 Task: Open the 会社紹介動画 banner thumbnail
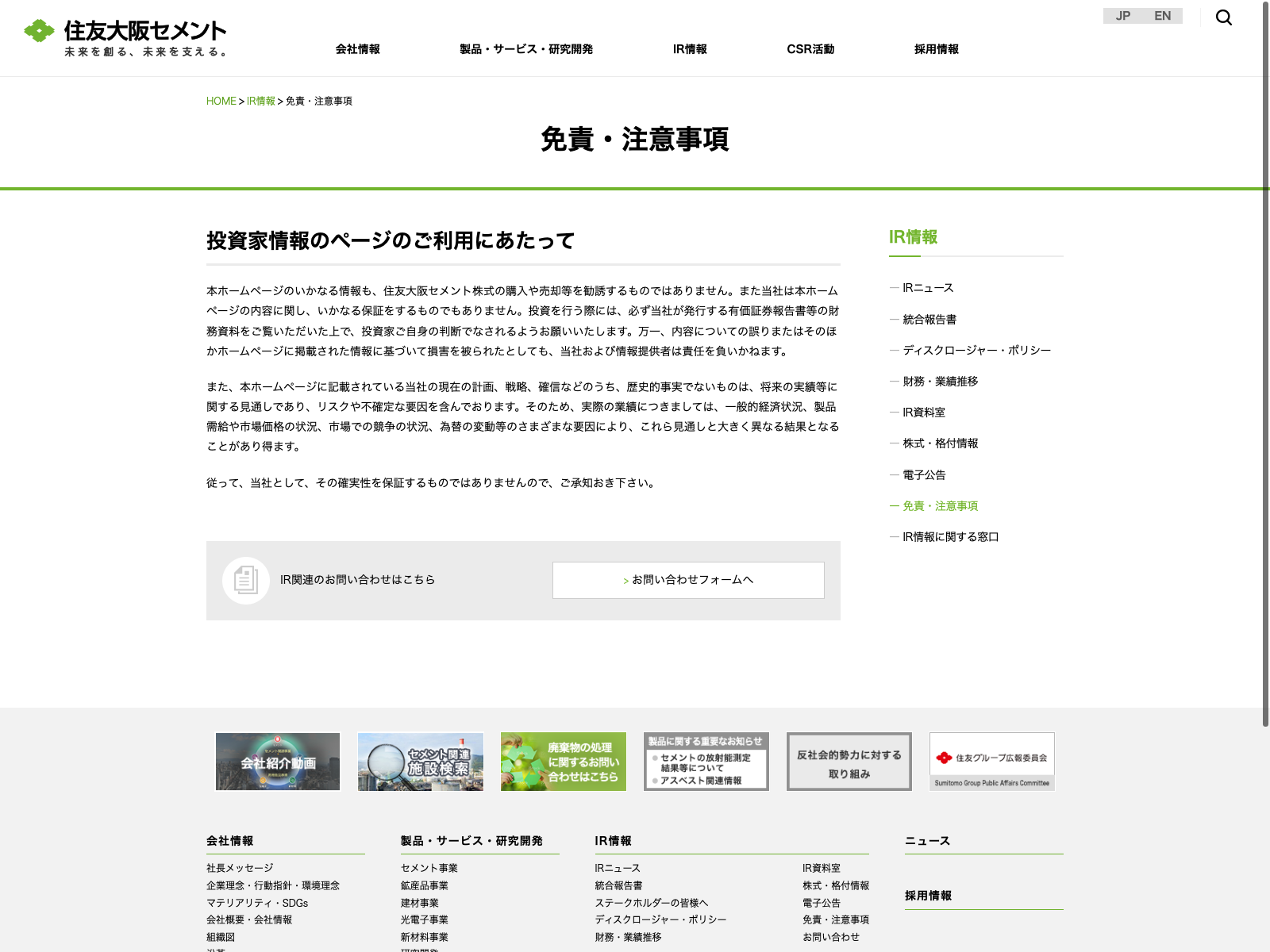pyautogui.click(x=278, y=762)
